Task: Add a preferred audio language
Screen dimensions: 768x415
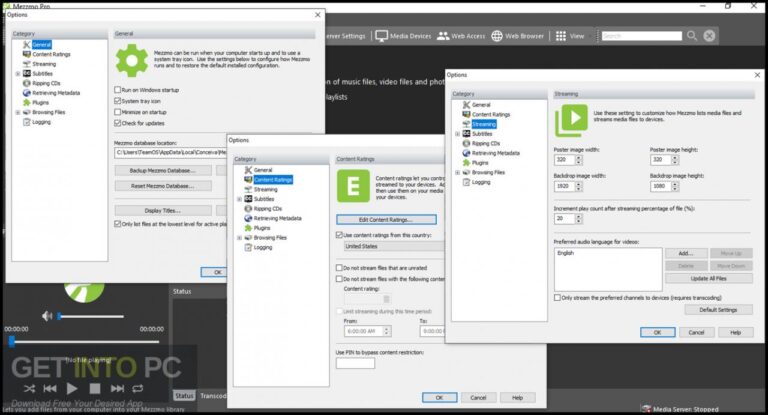Action: tap(686, 253)
